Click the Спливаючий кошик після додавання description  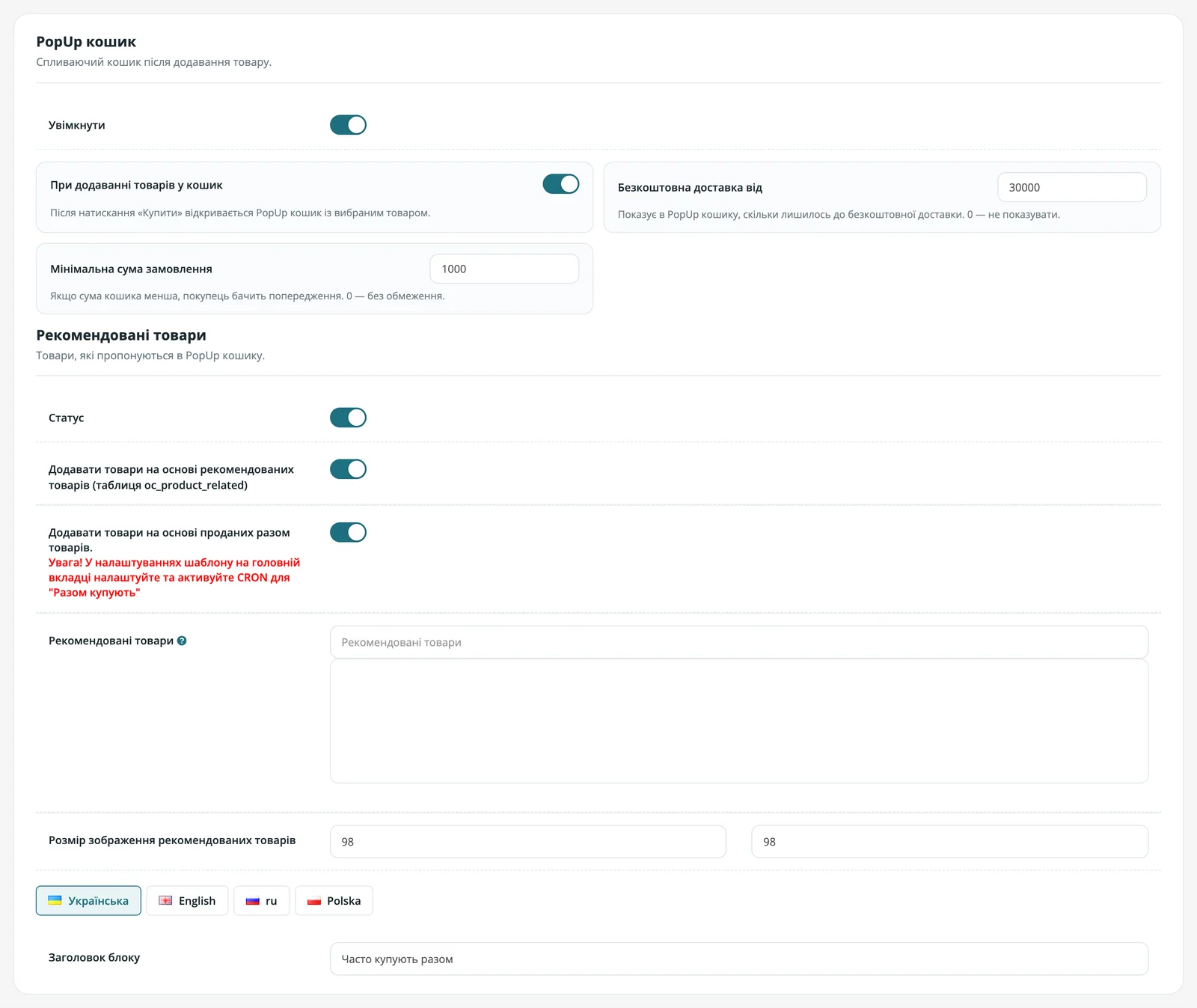[x=153, y=62]
